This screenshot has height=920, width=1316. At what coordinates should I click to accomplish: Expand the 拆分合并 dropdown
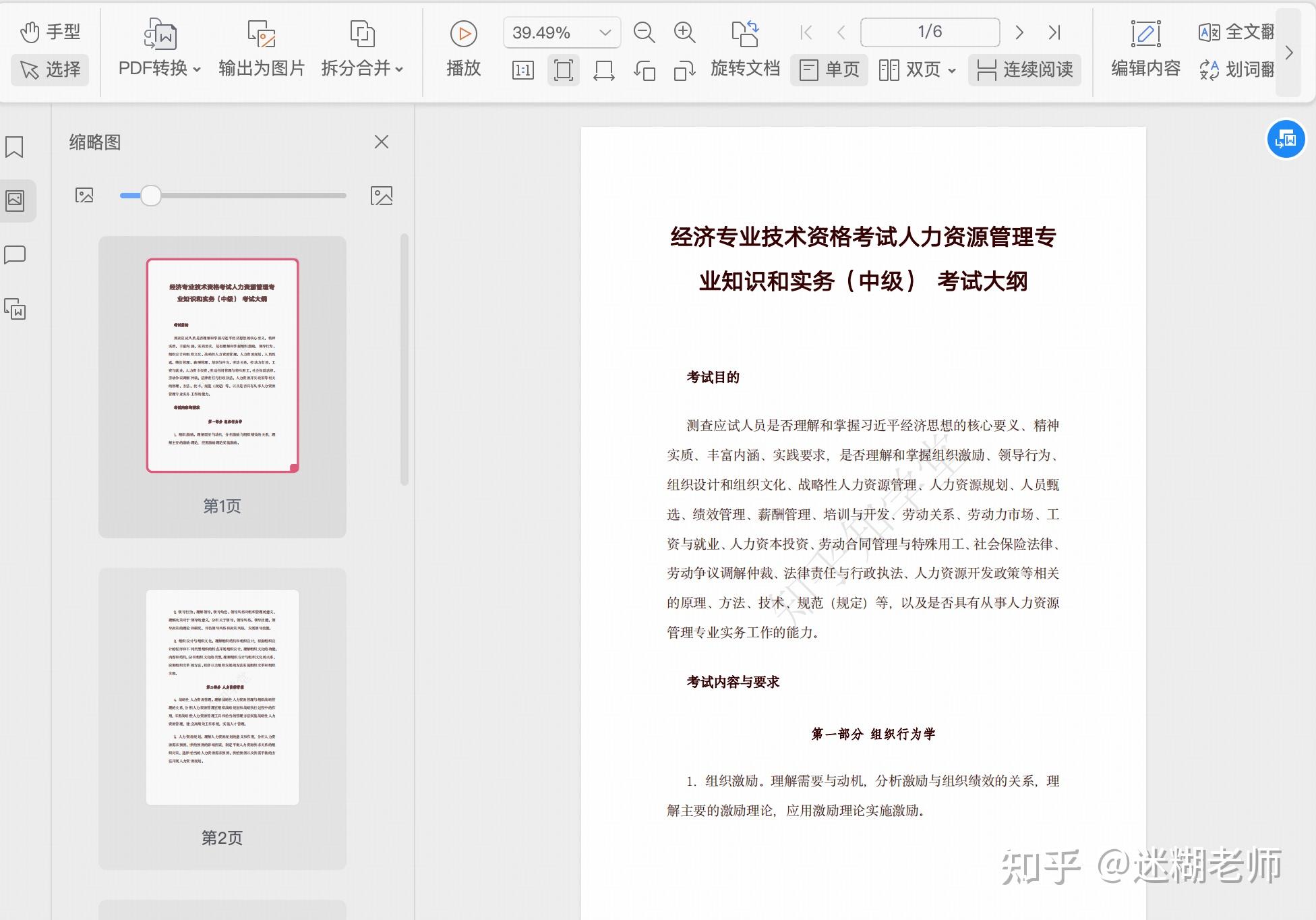(362, 68)
